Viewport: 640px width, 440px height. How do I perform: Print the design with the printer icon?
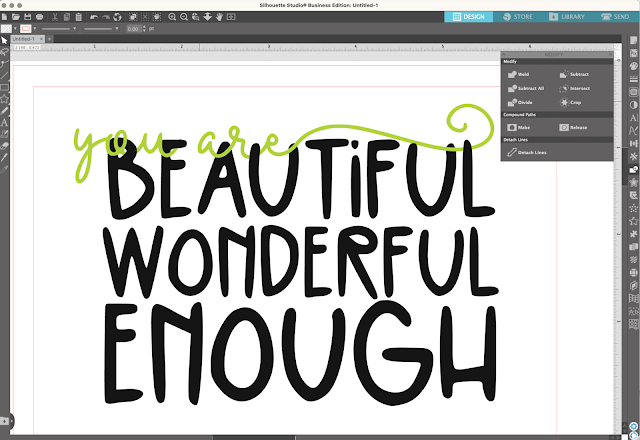click(40, 17)
